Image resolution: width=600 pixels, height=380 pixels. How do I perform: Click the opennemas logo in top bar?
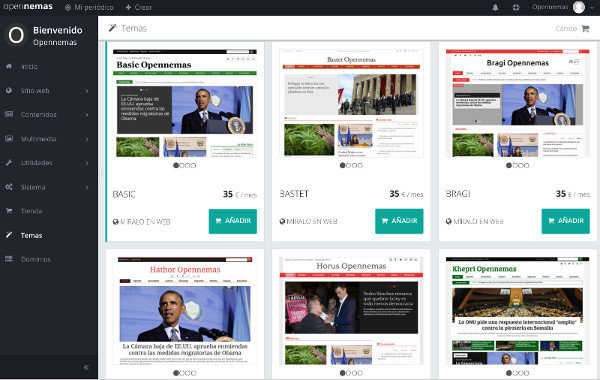click(28, 7)
